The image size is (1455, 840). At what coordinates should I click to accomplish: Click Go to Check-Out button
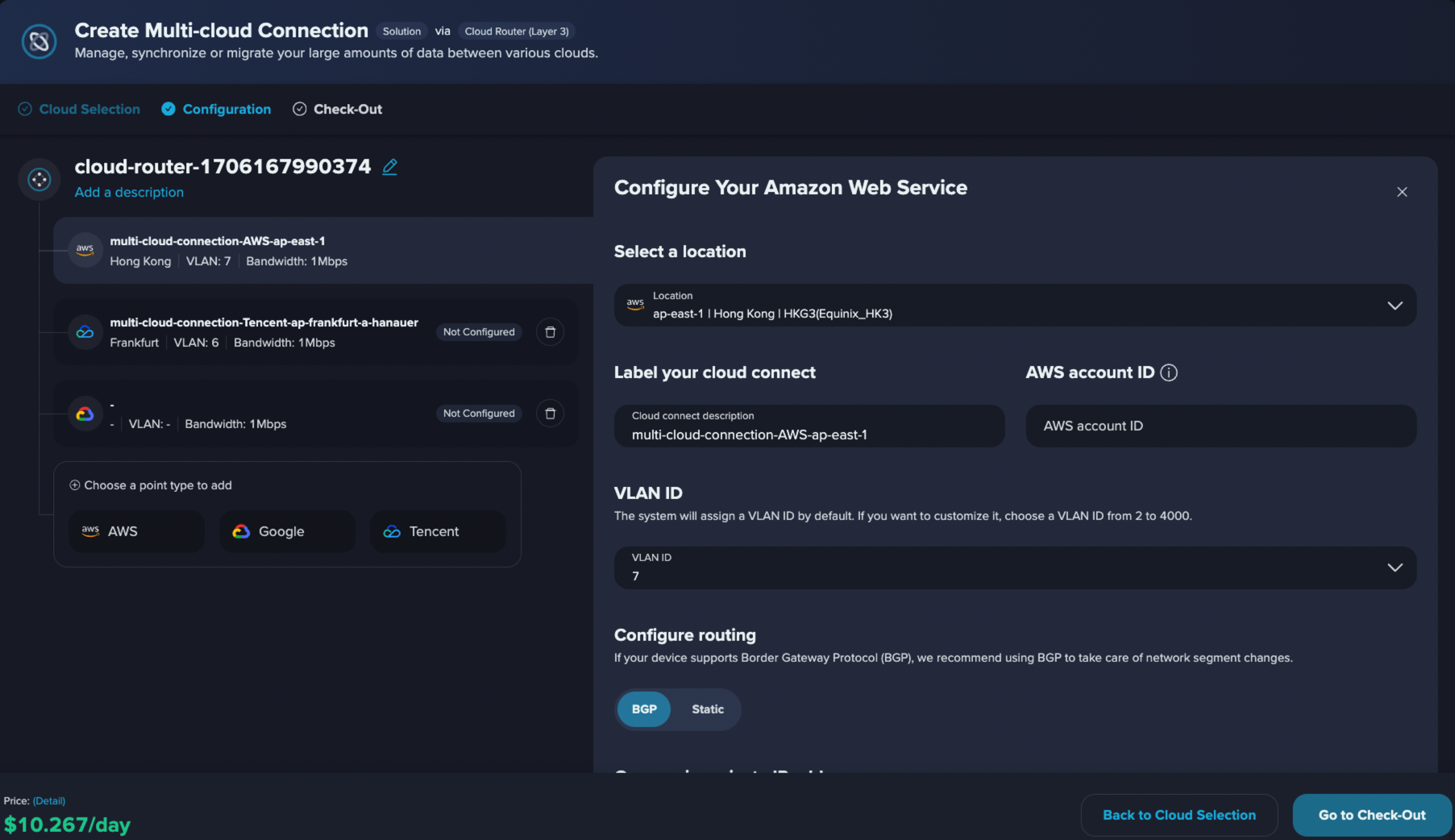[x=1372, y=815]
